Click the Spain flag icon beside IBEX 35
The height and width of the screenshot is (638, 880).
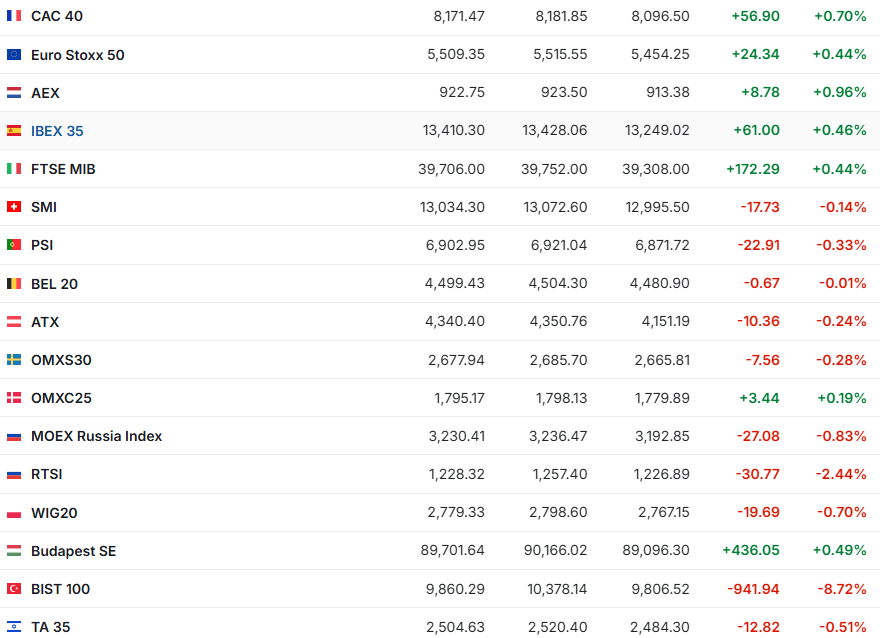14,131
